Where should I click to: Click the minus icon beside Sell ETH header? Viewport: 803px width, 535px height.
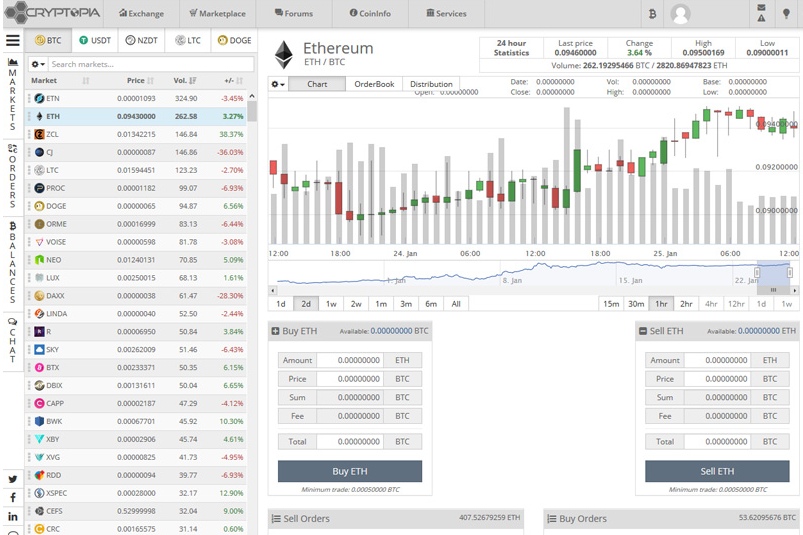pyautogui.click(x=643, y=331)
